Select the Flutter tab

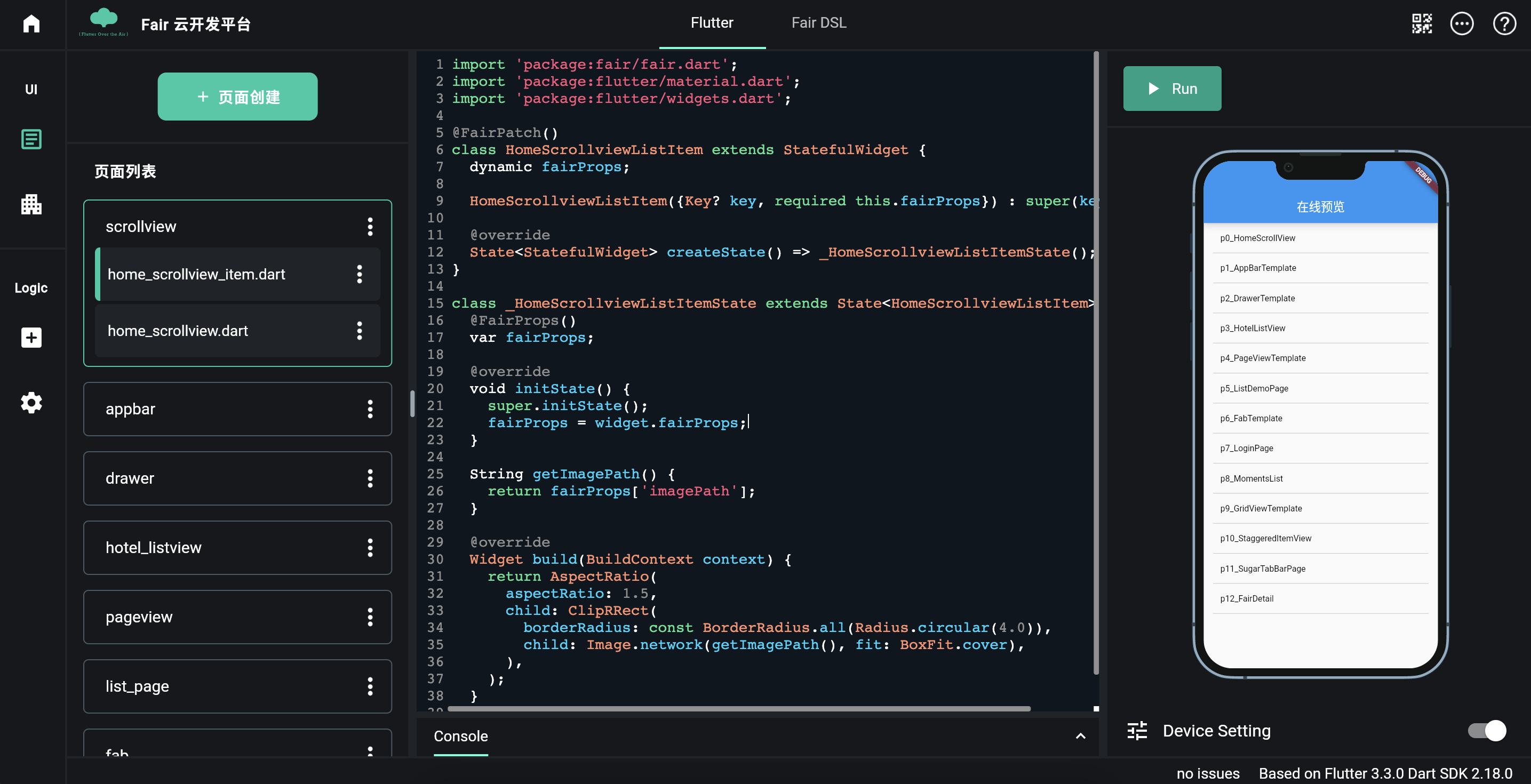coord(712,22)
